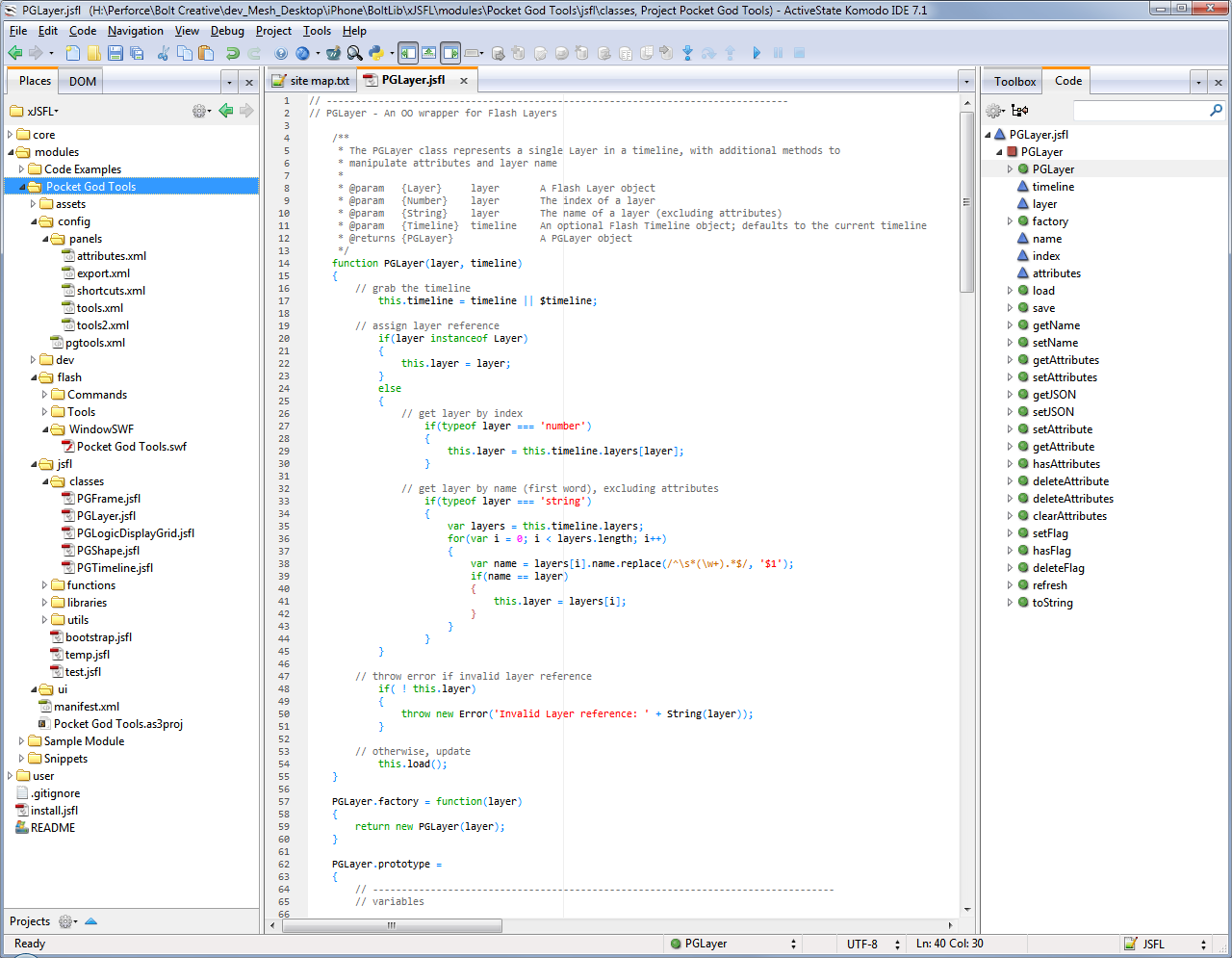
Task: Toggle visibility of the right pane
Action: tap(450, 53)
